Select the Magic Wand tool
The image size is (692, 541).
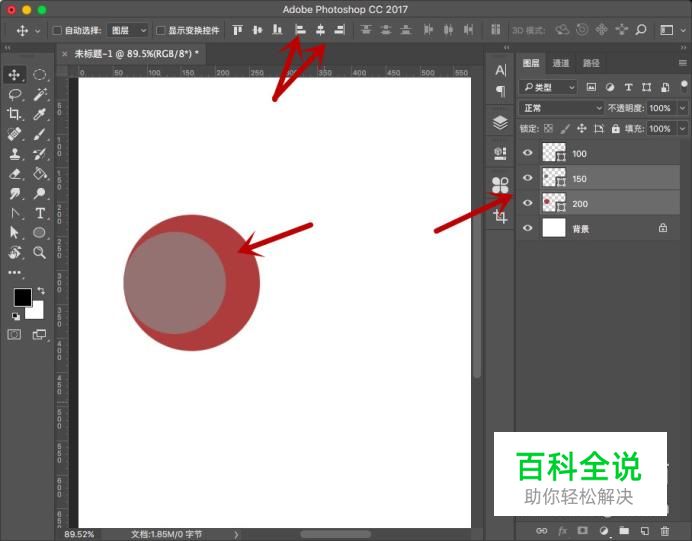[40, 94]
